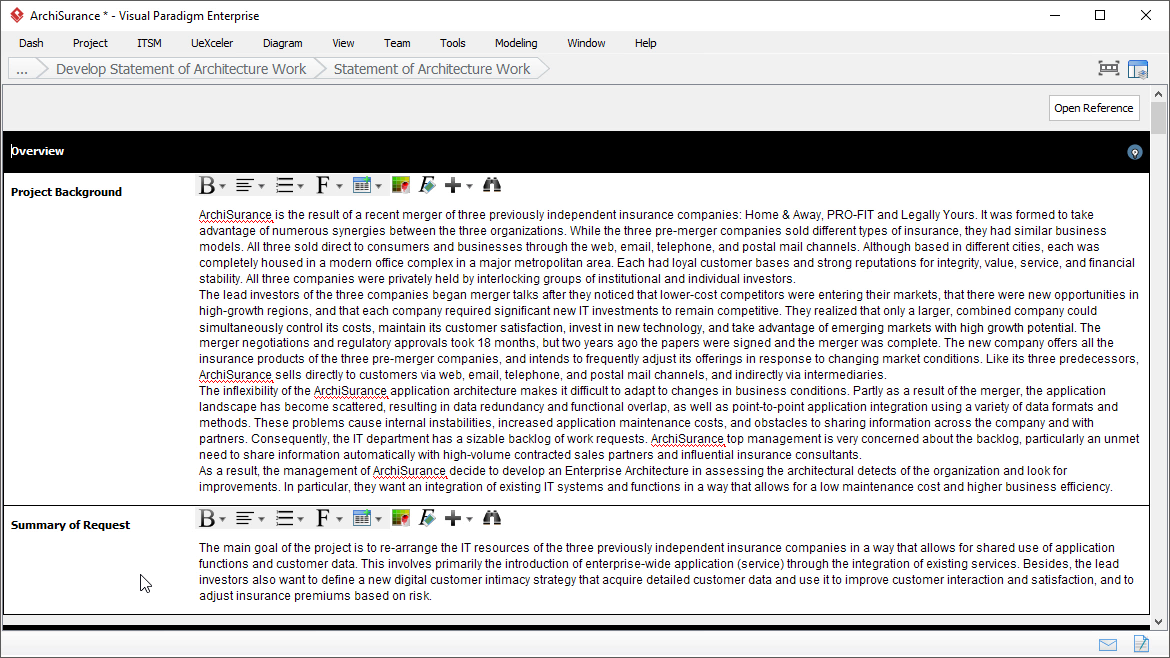
Task: Open the Tools menu
Action: [453, 43]
